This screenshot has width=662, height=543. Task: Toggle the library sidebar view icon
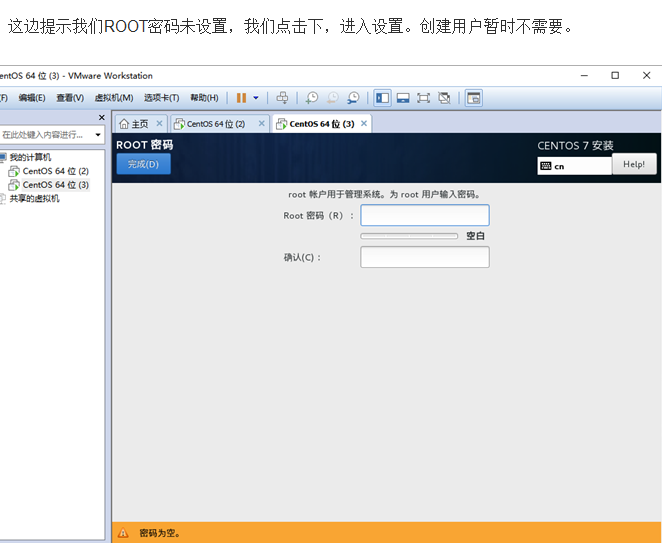point(383,98)
